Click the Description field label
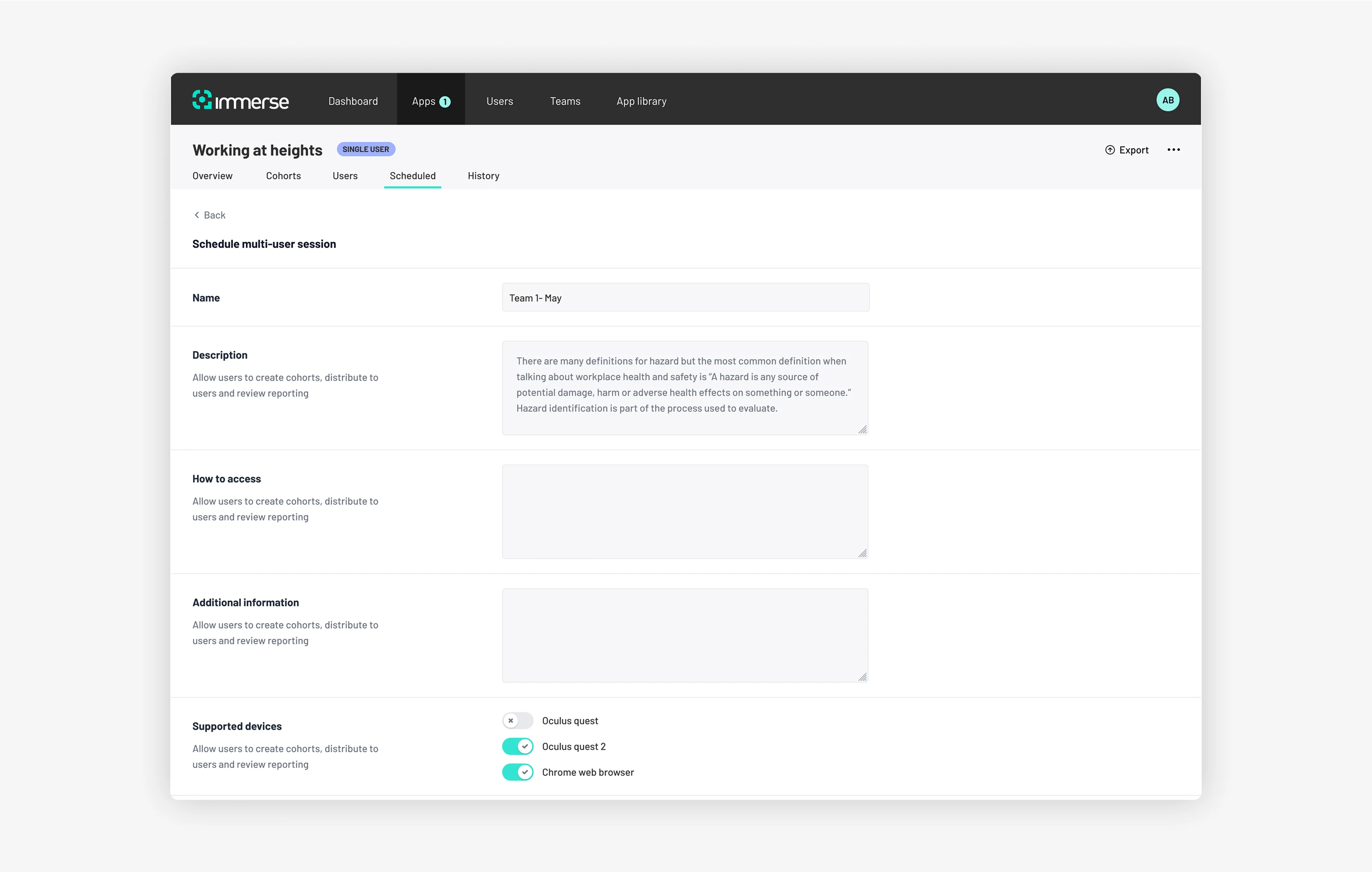 coord(220,355)
